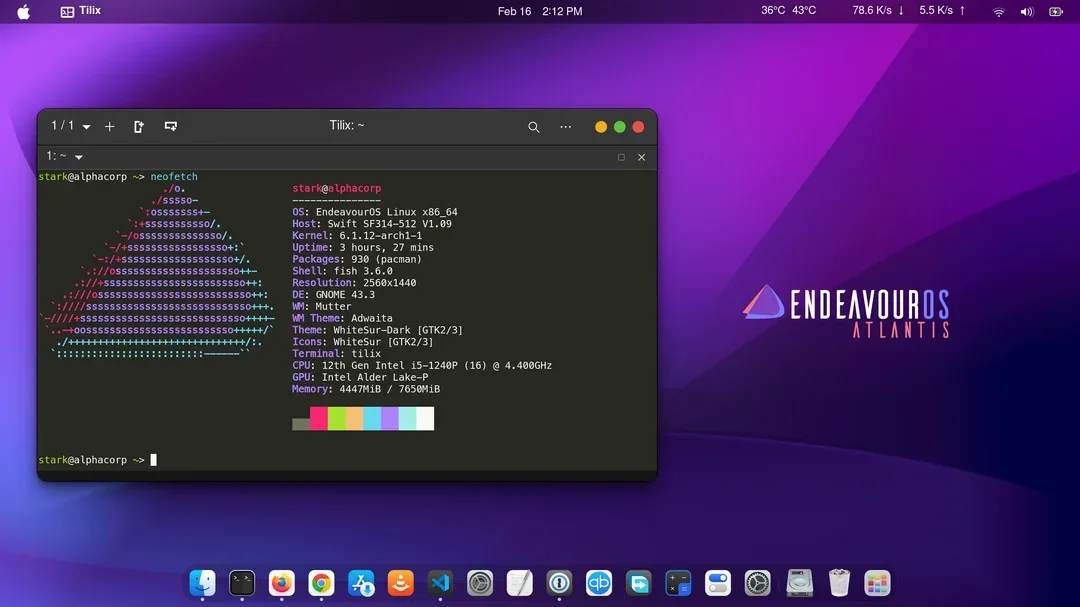Open the Wi-Fi status menu
The height and width of the screenshot is (607, 1080).
998,12
